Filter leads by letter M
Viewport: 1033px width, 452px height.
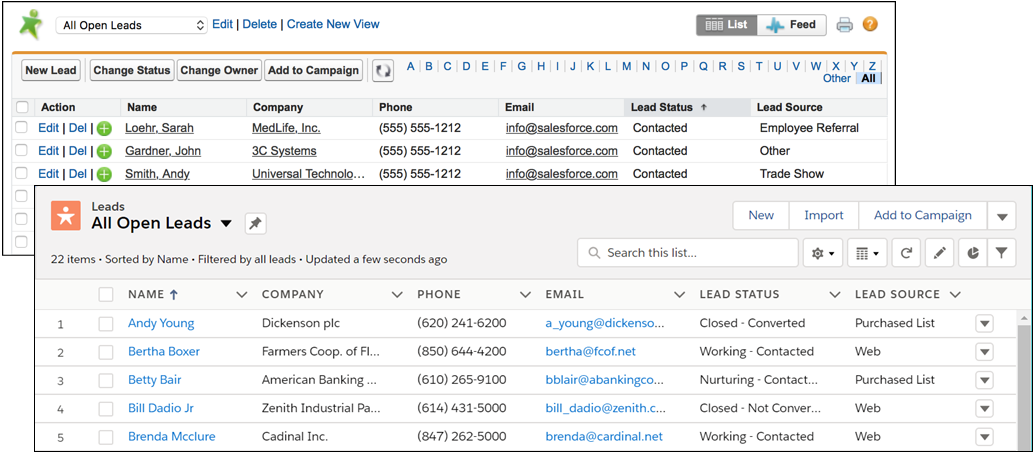626,67
